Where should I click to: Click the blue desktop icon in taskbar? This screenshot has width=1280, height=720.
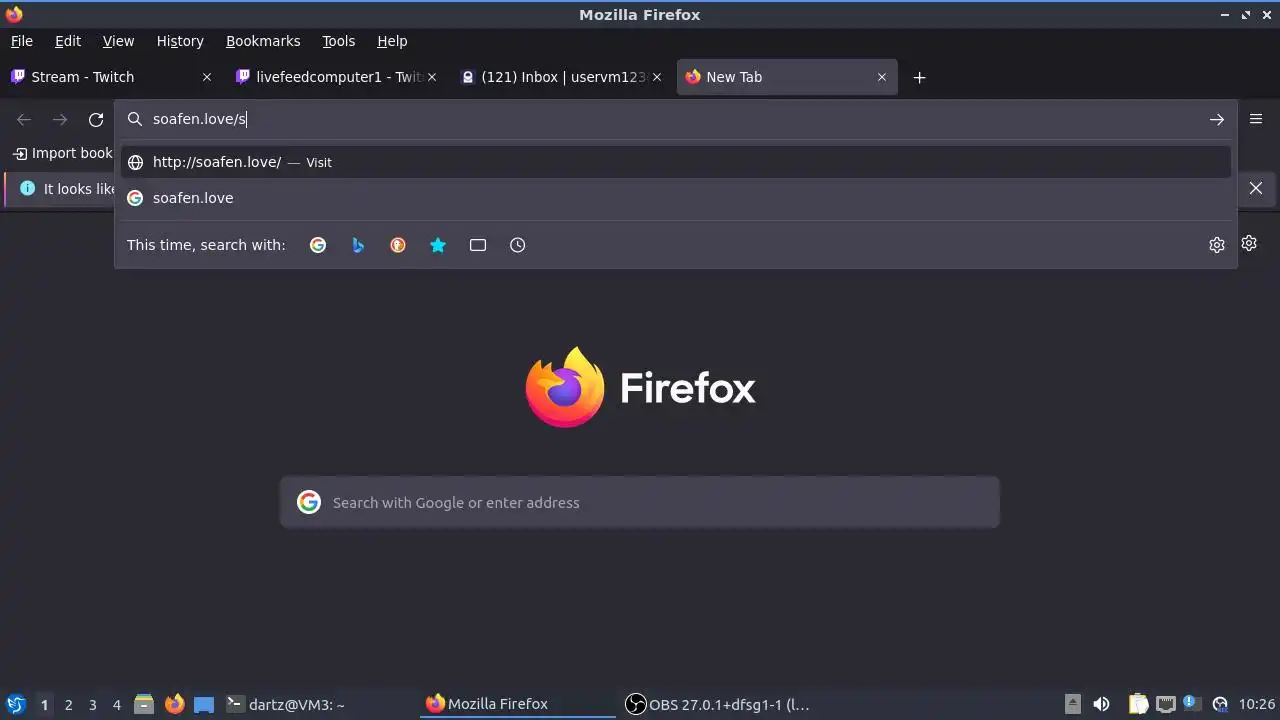(204, 704)
